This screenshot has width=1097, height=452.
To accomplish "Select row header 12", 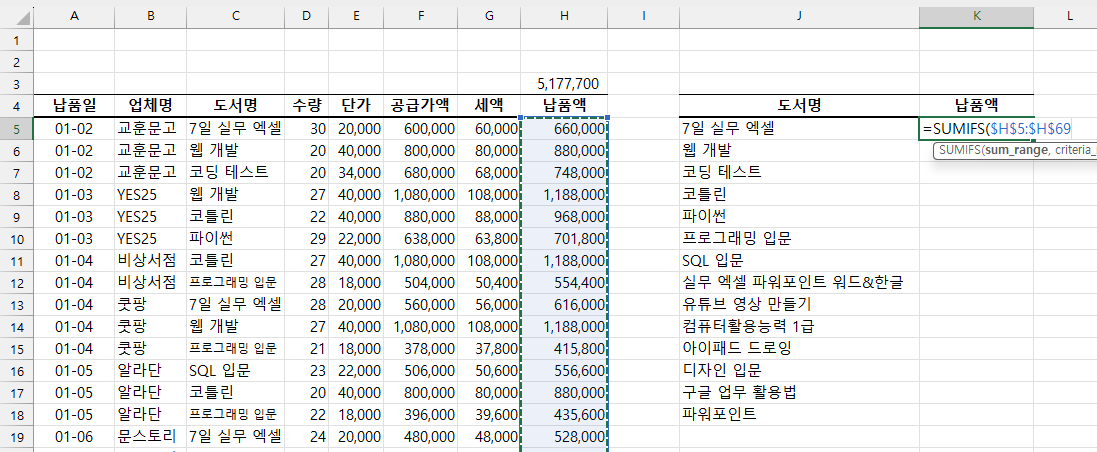I will click(16, 283).
